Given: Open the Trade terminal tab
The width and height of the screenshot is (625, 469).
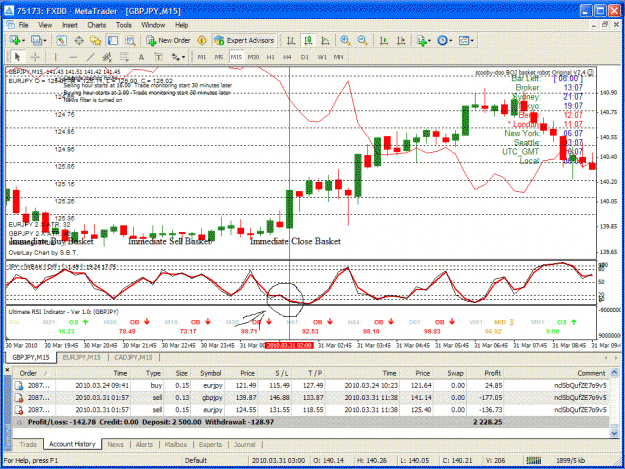Looking at the screenshot, I should pos(28,444).
